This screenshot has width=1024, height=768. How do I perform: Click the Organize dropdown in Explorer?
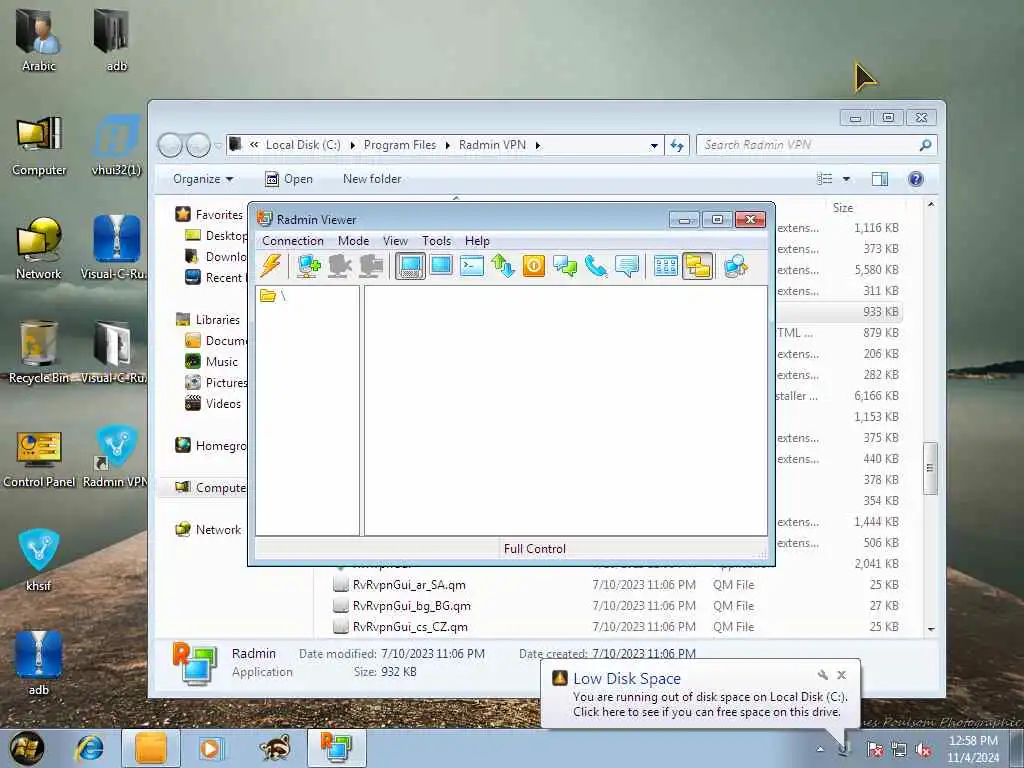(203, 179)
